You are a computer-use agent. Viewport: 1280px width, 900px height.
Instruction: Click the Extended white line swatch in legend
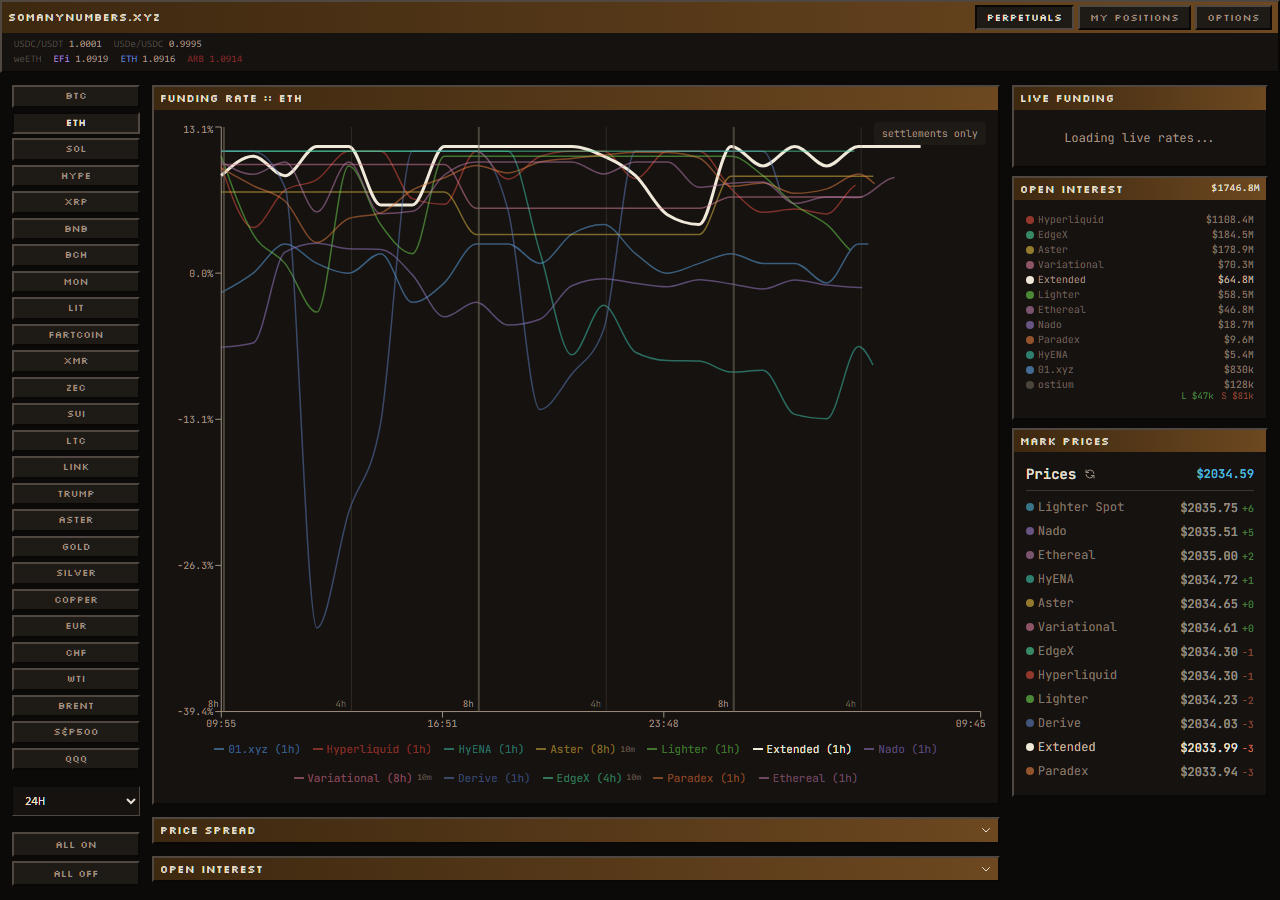(758, 749)
